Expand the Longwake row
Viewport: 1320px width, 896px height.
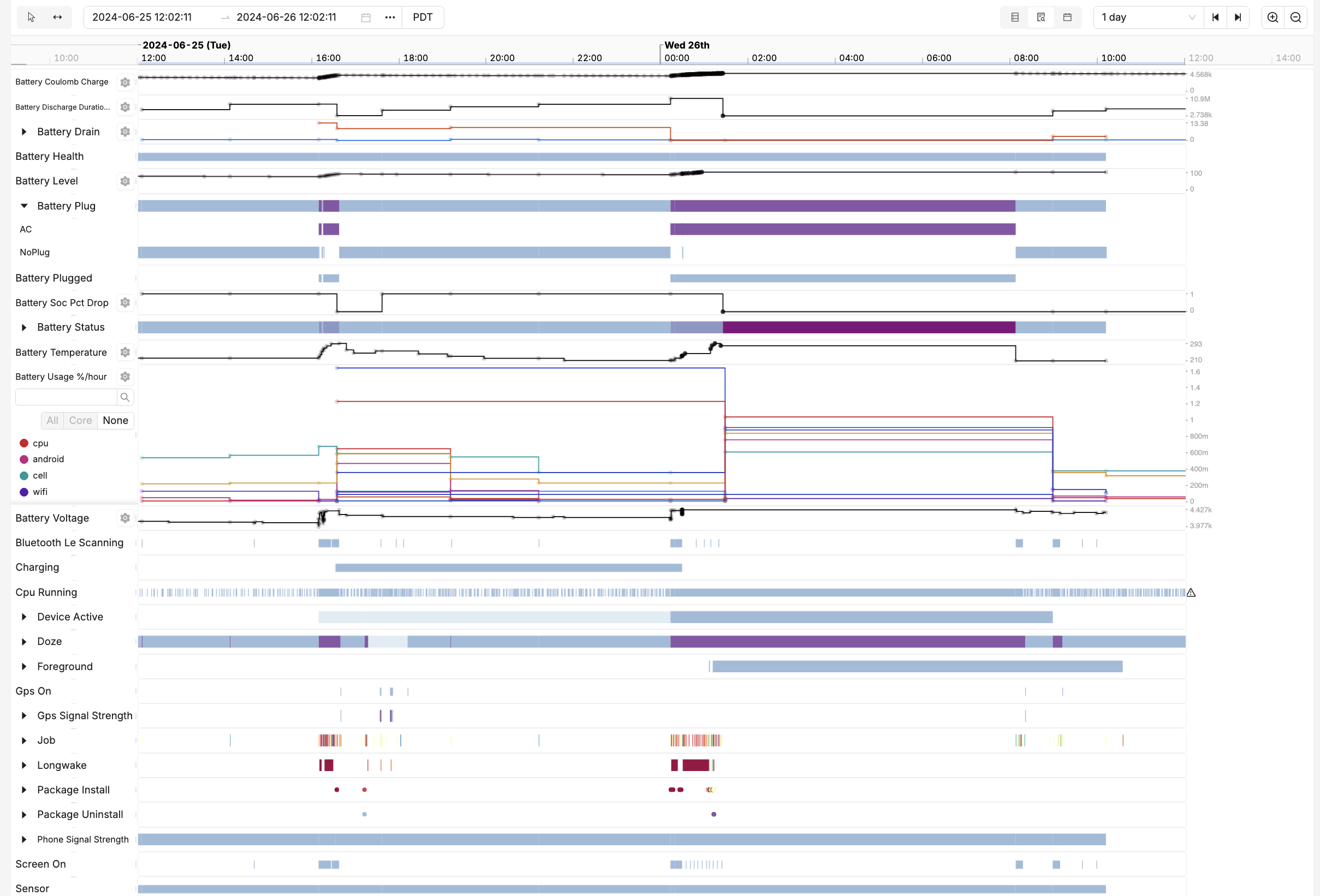tap(24, 765)
